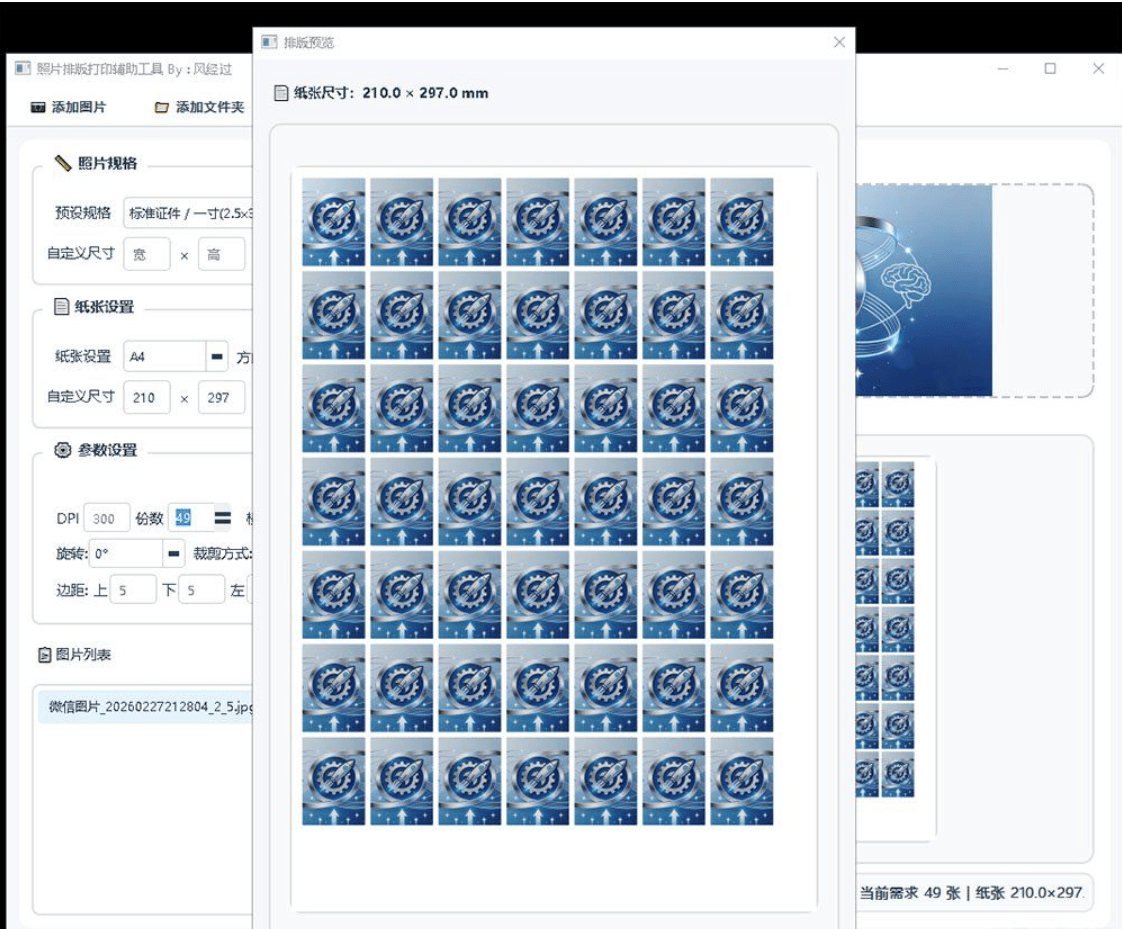The width and height of the screenshot is (1122, 929).
Task: Click the Add Image (添加图片) toolbar icon
Action: pyautogui.click(x=38, y=107)
